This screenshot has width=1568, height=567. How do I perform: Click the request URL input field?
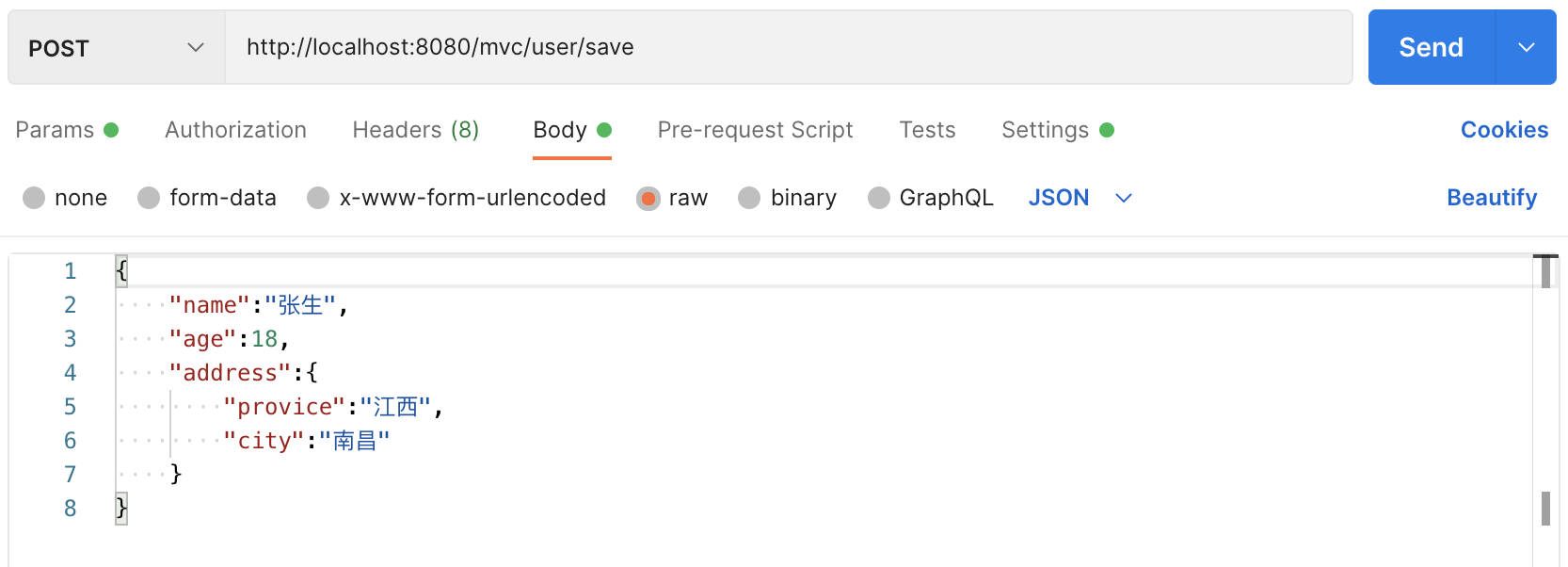click(789, 47)
